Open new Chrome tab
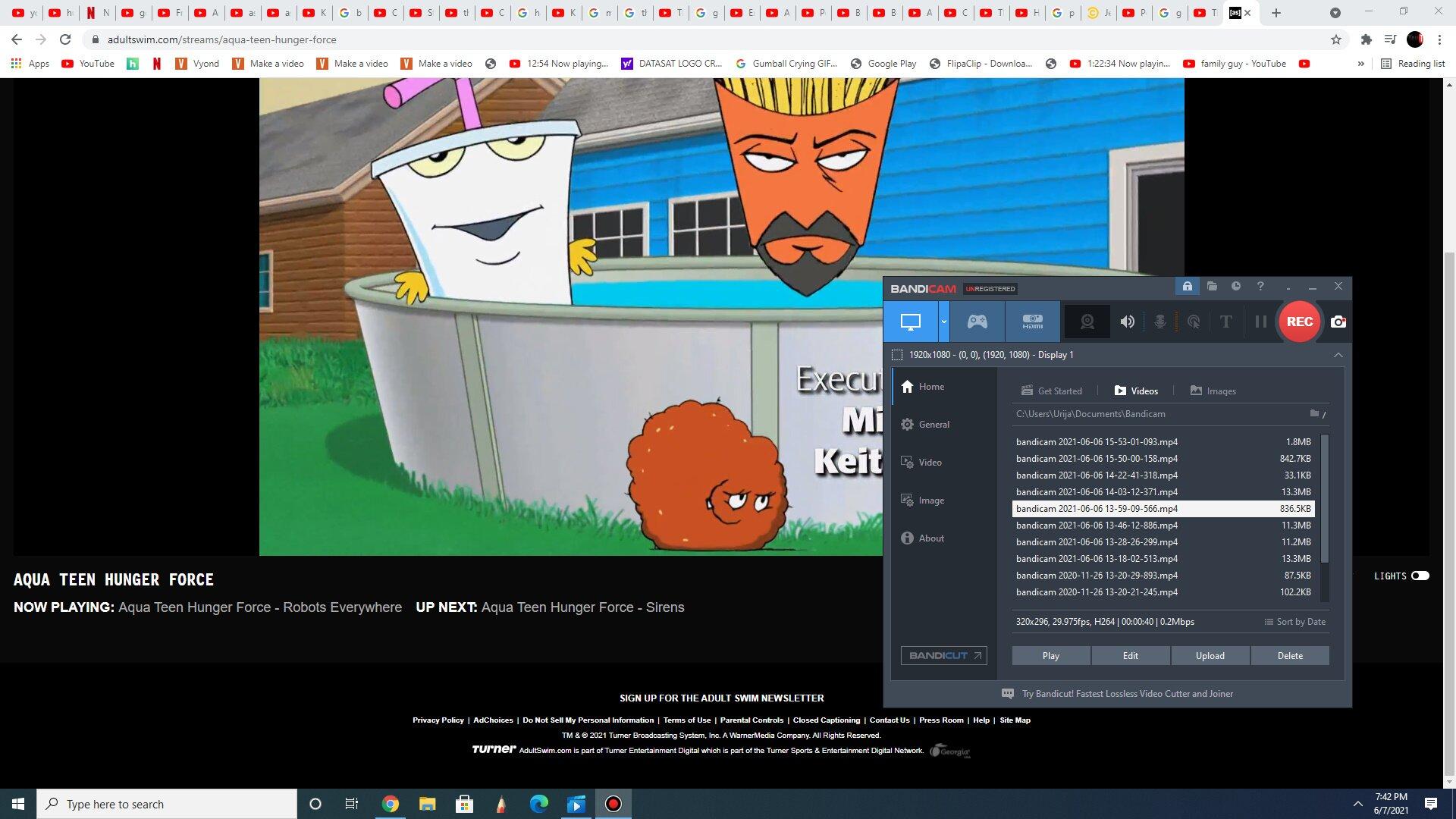 click(x=1276, y=13)
